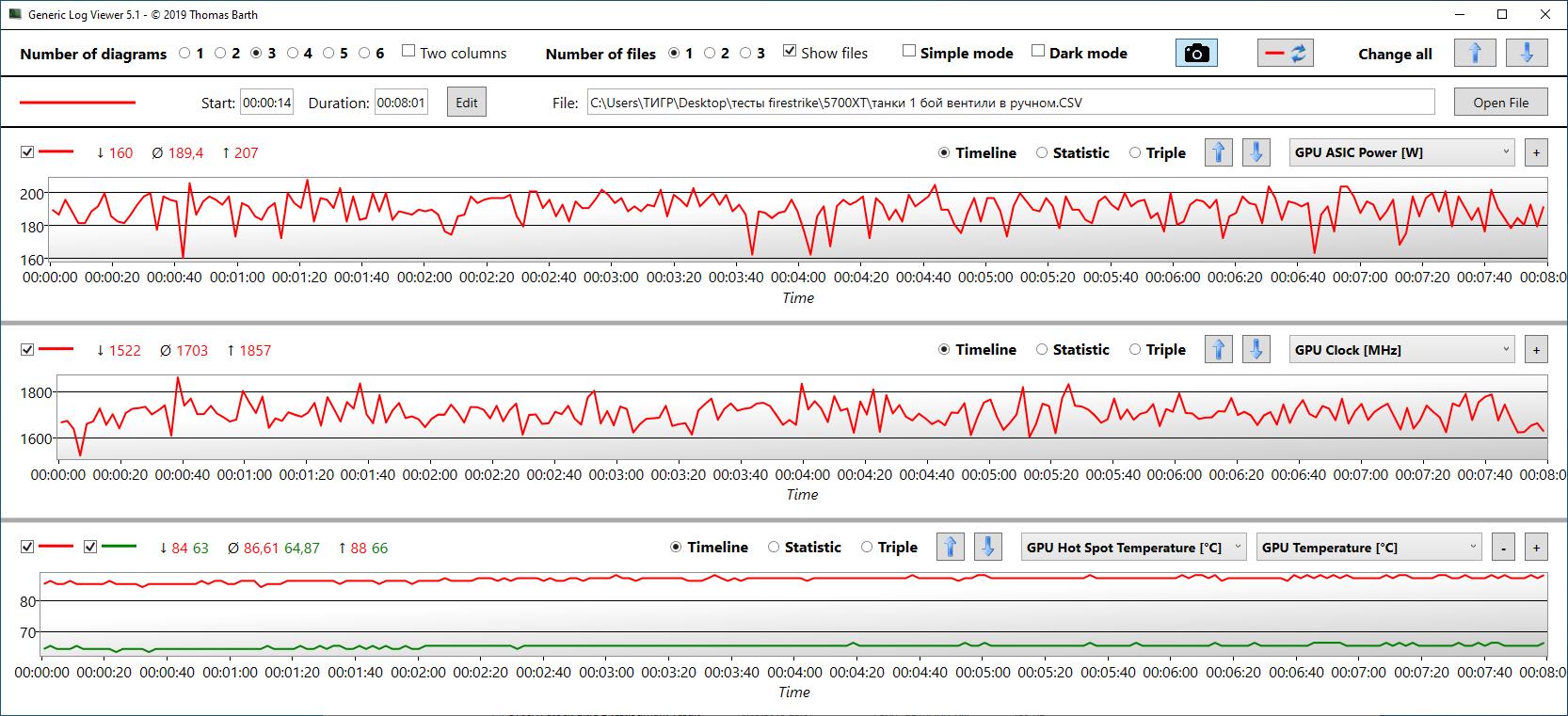Enable the Dark mode checkbox

[1038, 51]
